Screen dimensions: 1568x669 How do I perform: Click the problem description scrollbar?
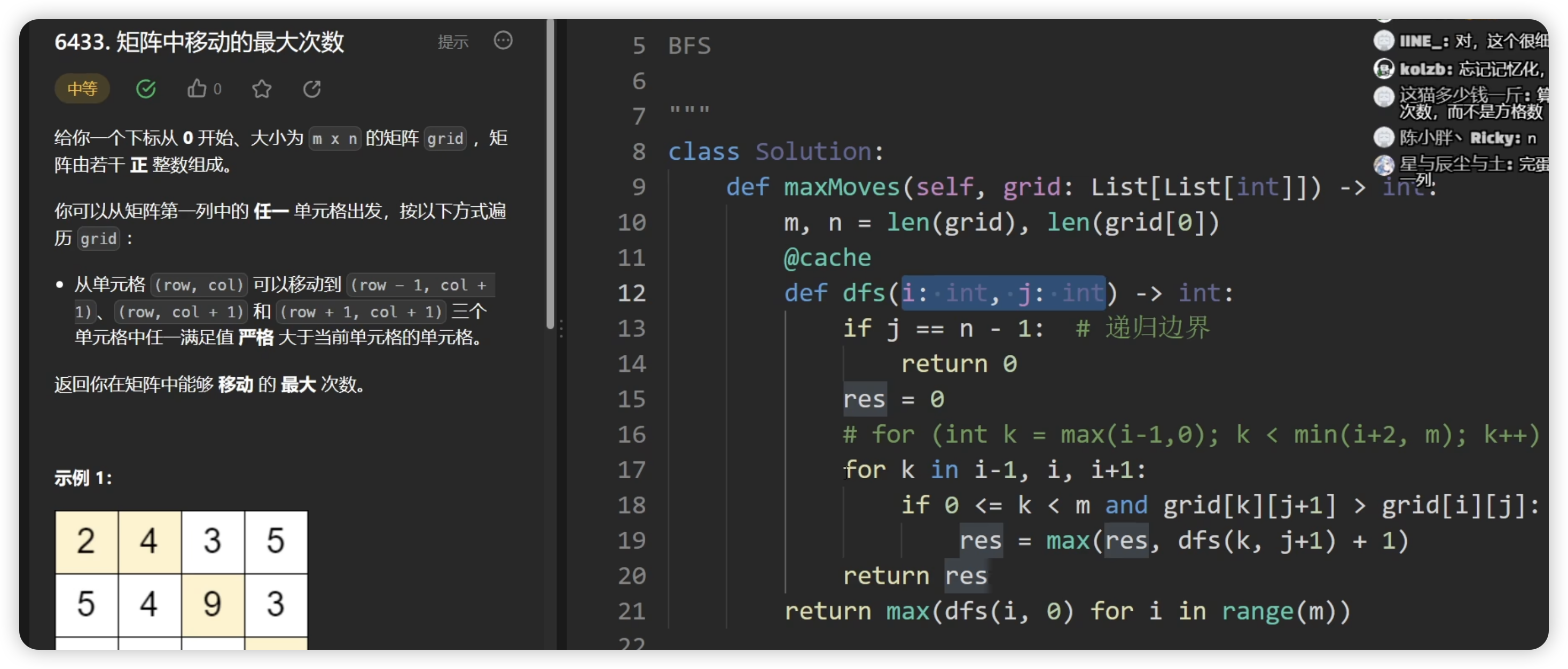550,174
